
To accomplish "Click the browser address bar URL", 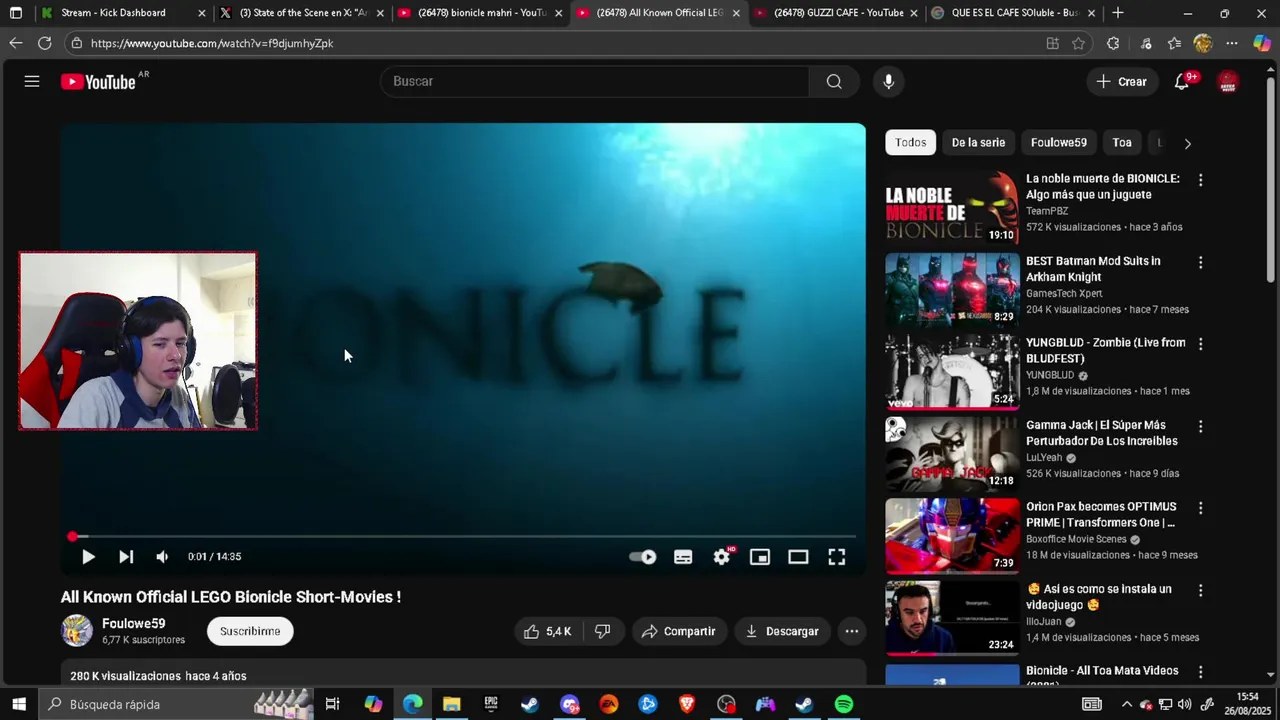I will [x=212, y=43].
